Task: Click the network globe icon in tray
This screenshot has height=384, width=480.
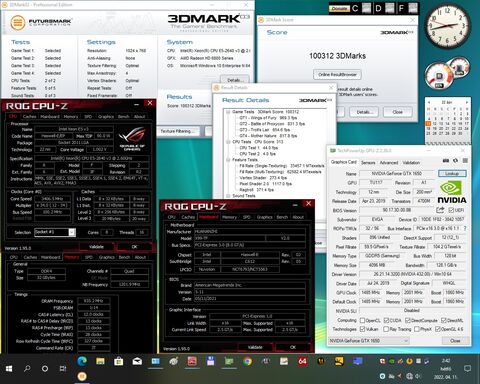Action: (x=409, y=376)
